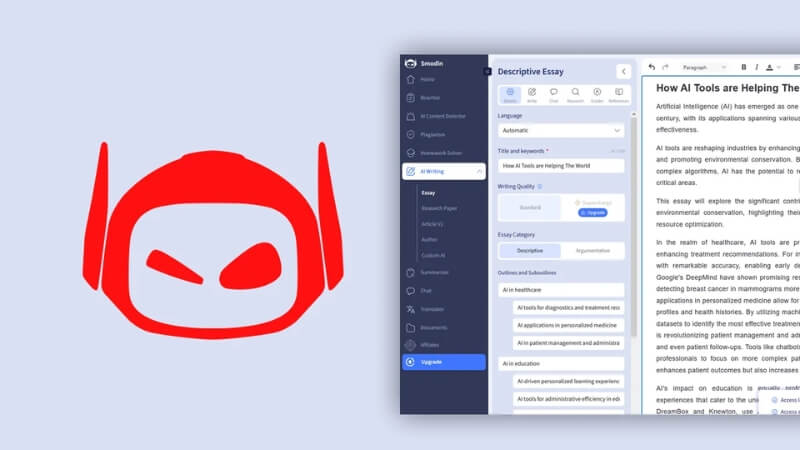800x450 pixels.
Task: Collapse the Descriptive Essay panel with back arrow
Action: 623,71
